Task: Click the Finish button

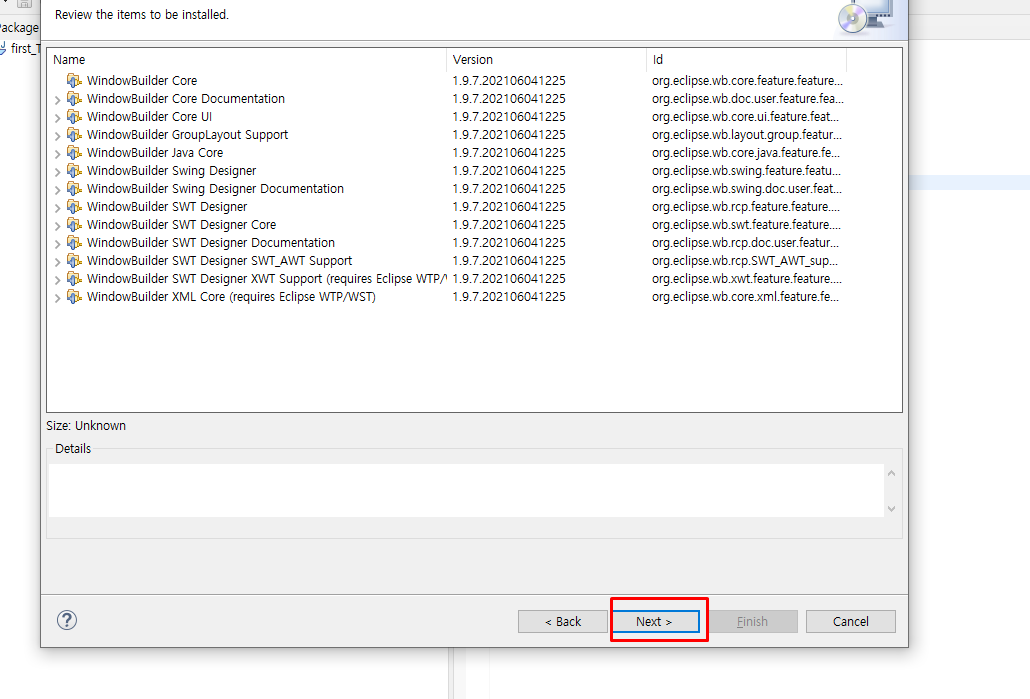Action: coord(752,621)
